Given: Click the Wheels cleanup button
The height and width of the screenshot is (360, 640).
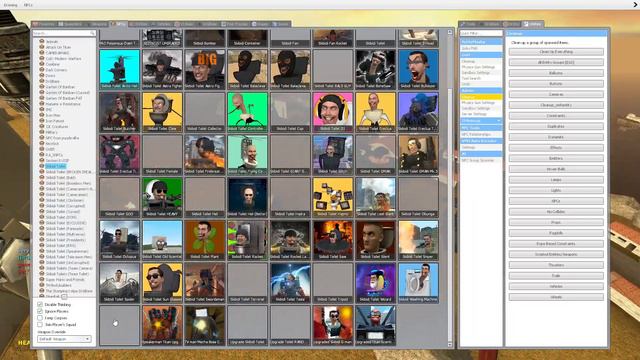Looking at the screenshot, I should pyautogui.click(x=556, y=297).
